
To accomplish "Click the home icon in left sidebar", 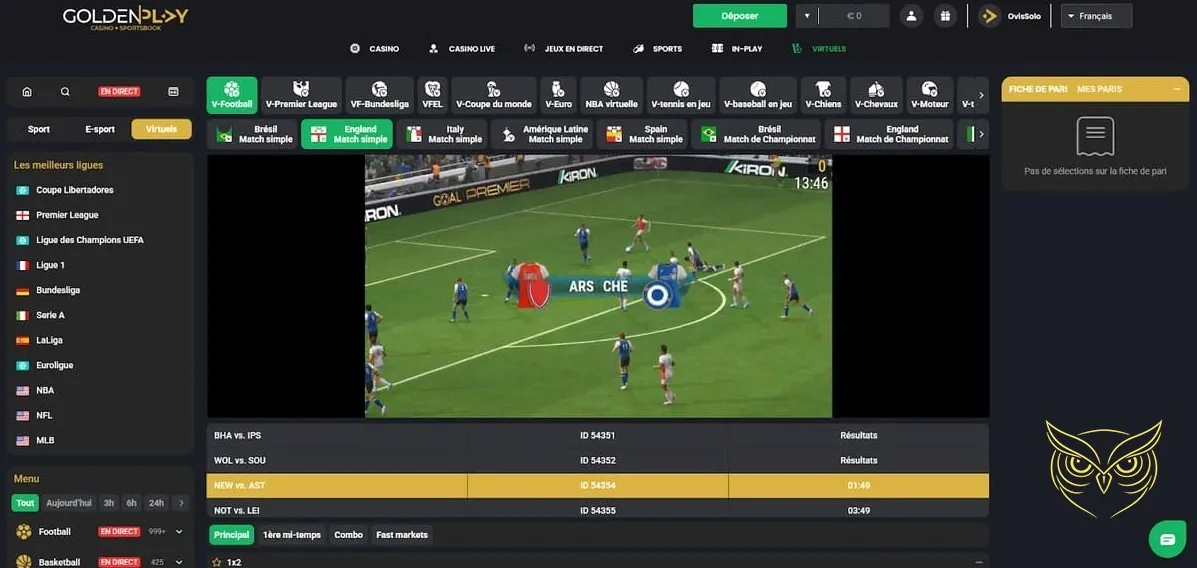I will [x=27, y=92].
